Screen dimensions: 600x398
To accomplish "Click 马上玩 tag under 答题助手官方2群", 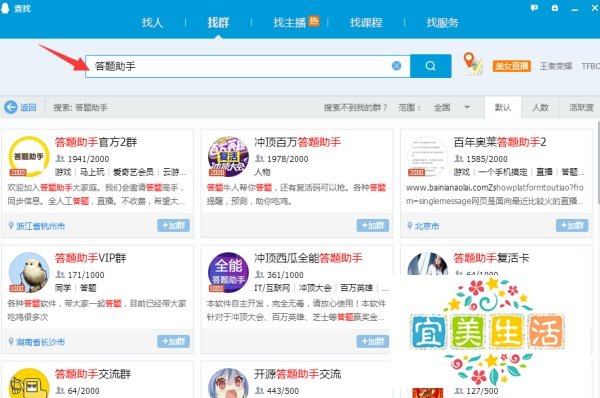I will click(x=92, y=172).
